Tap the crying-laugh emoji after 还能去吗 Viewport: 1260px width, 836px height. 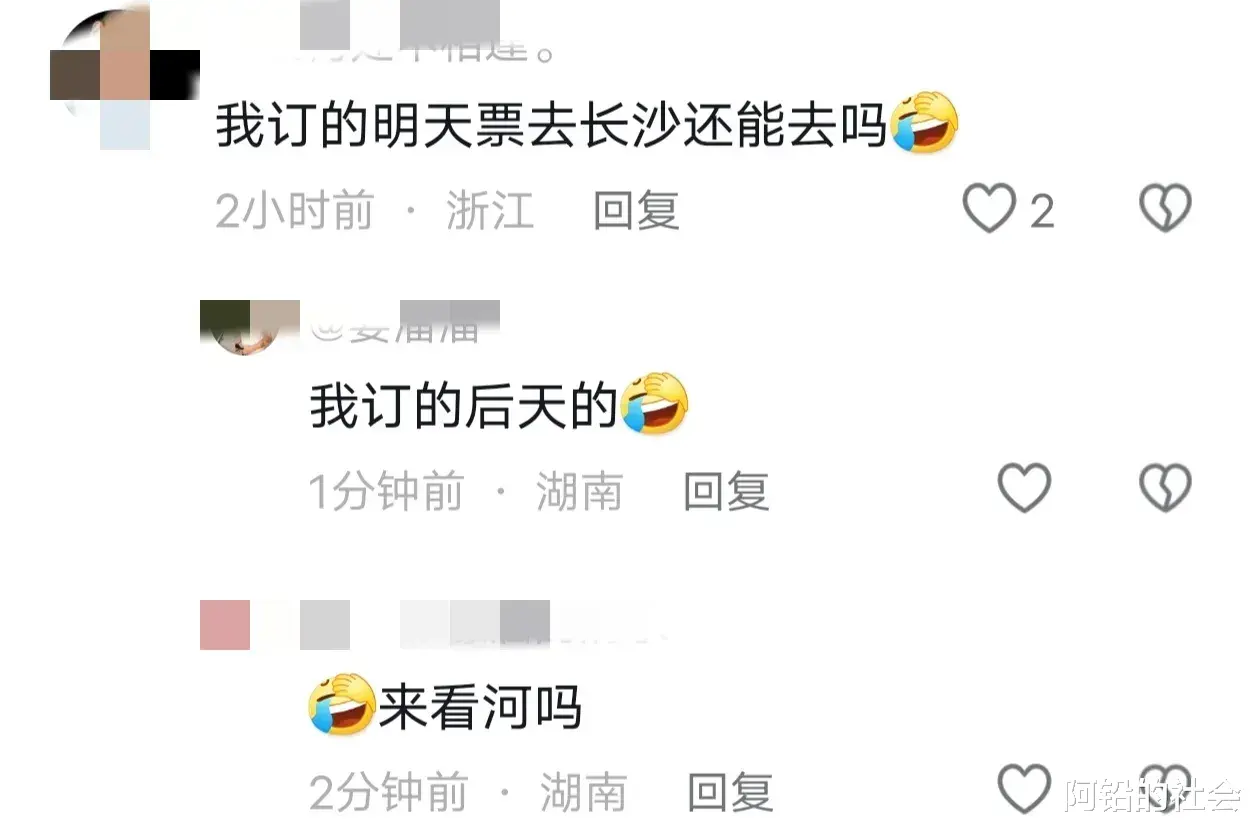coord(925,122)
